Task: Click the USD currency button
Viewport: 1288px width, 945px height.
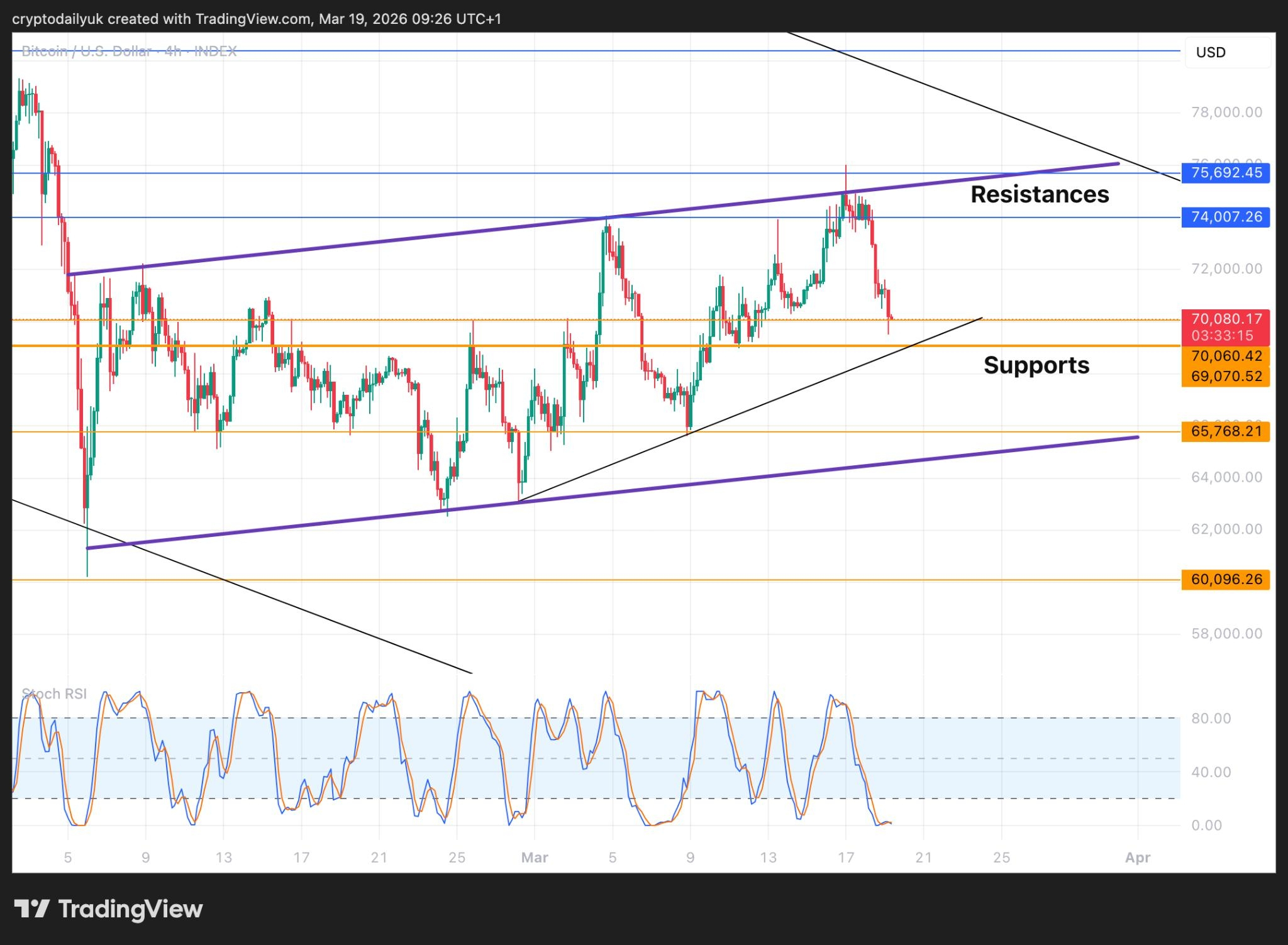Action: (x=1227, y=52)
